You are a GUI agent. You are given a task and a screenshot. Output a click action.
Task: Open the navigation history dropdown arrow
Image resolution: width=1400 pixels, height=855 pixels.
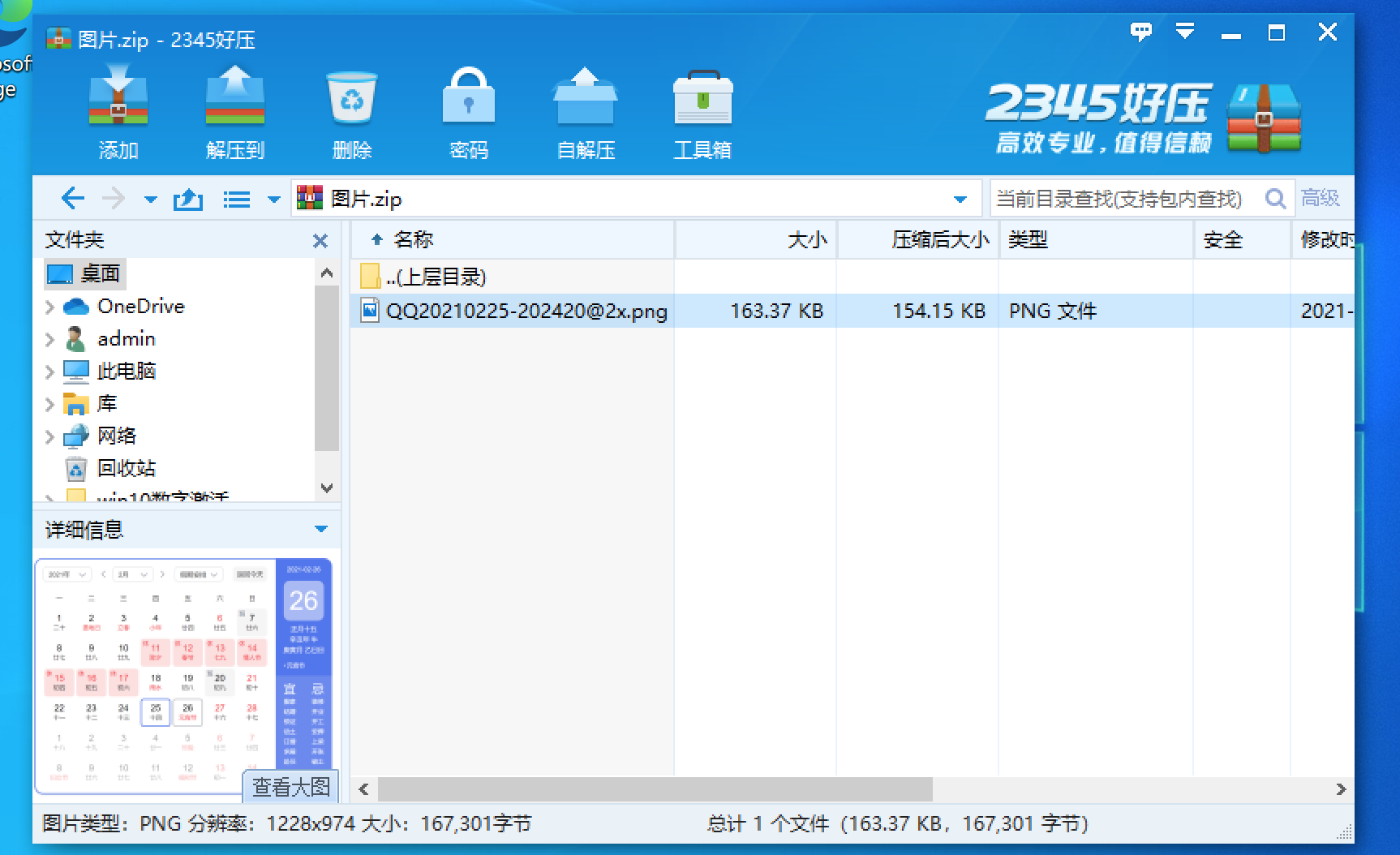pyautogui.click(x=150, y=200)
